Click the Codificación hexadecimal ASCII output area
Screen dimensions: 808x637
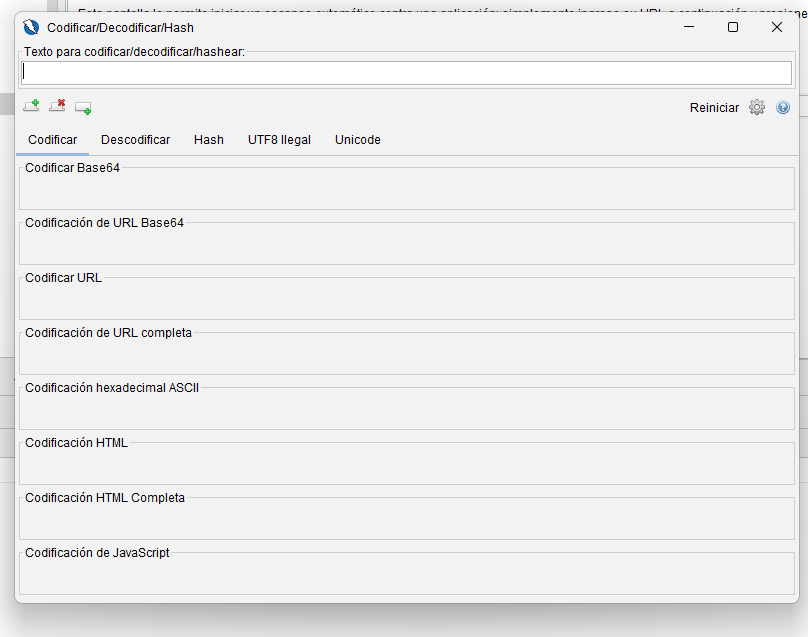[x=406, y=412]
